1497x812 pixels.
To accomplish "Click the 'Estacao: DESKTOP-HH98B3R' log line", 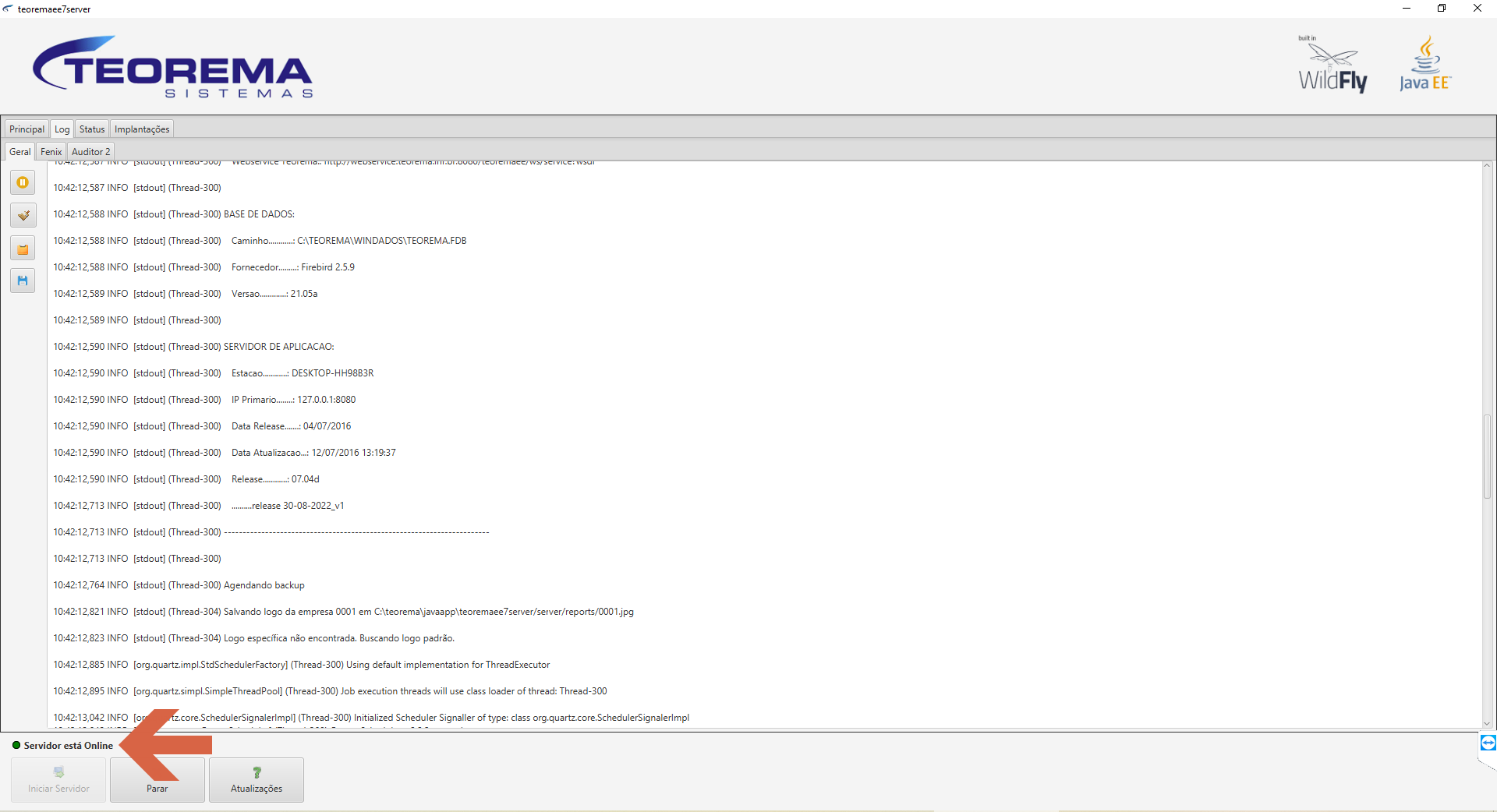I will tap(214, 373).
